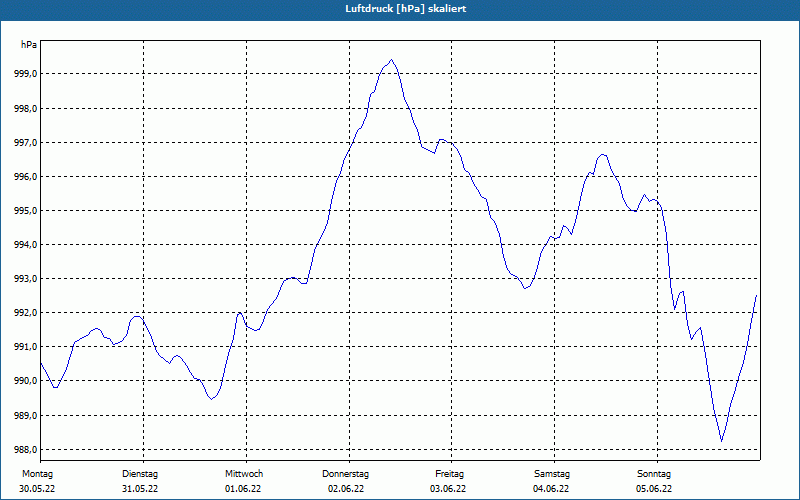The height and width of the screenshot is (500, 800).
Task: Click the date 03.06.22
Action: coord(448,489)
